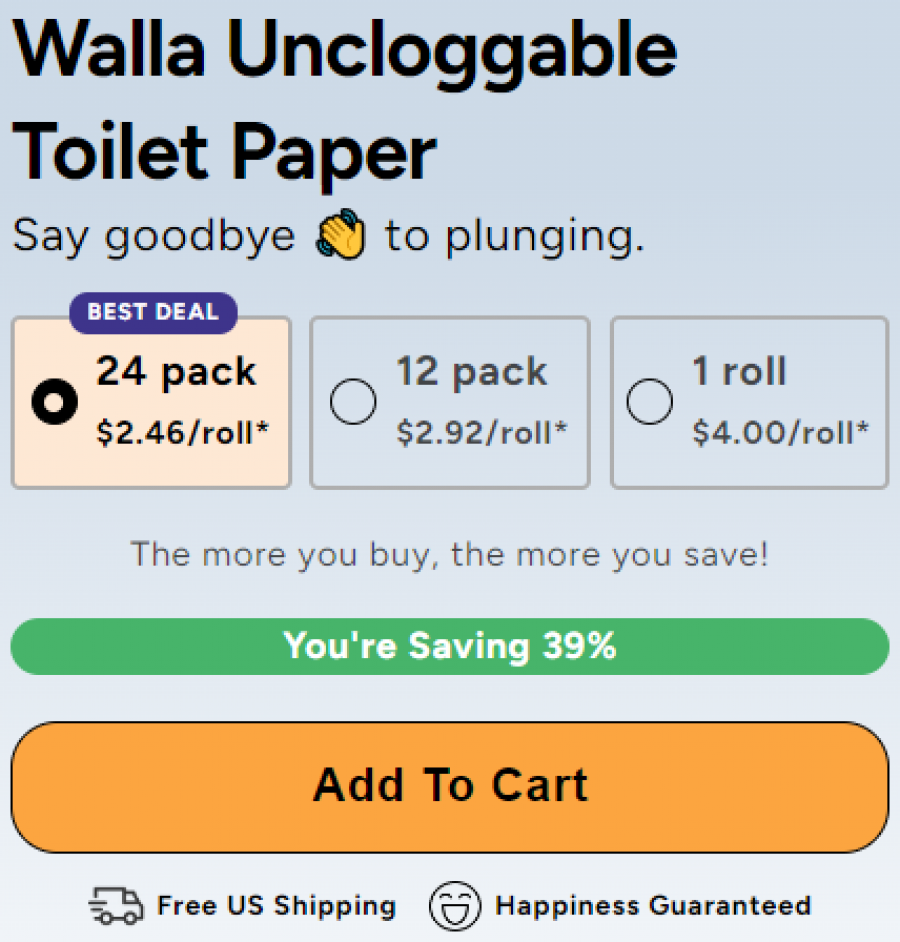Click "The more you buy" savings note

(450, 554)
